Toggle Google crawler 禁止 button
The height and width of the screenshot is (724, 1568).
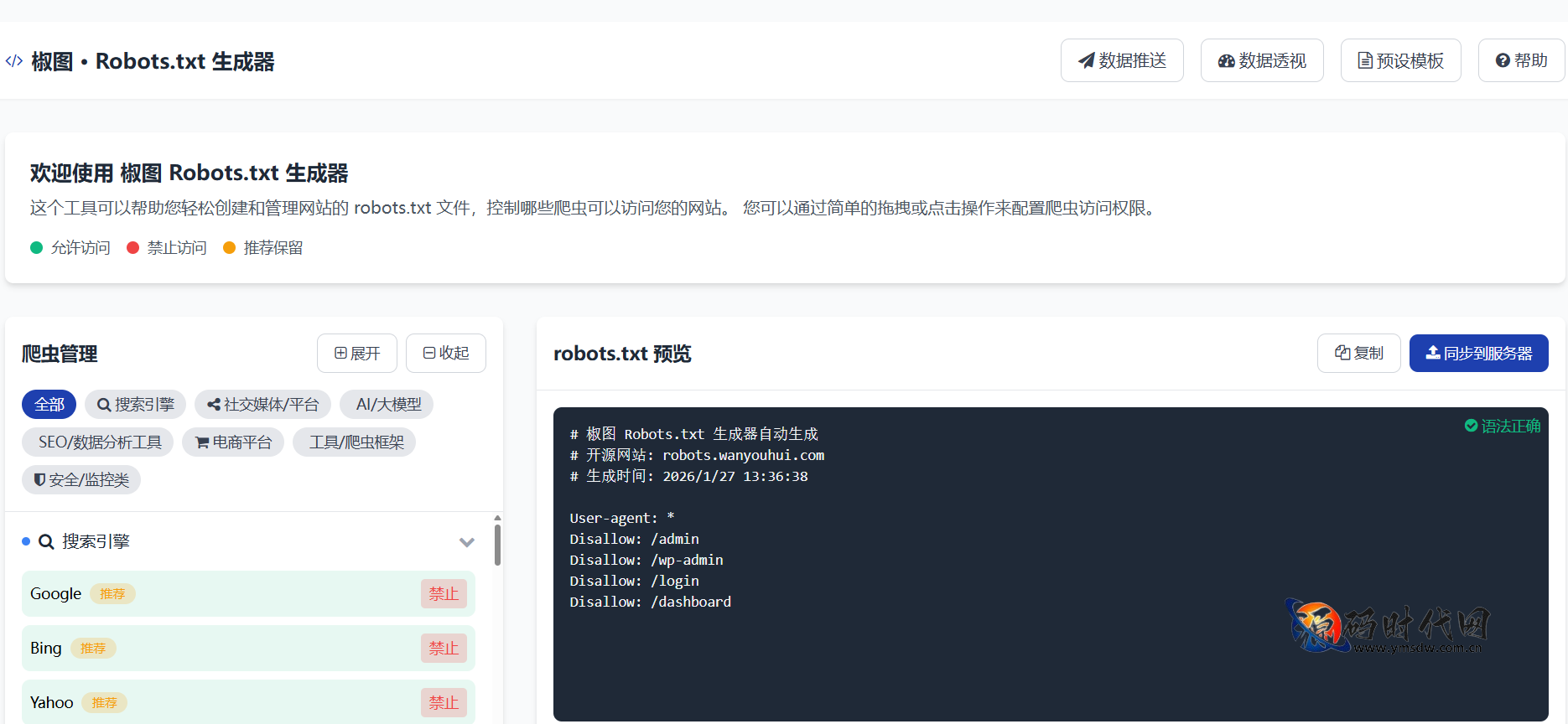tap(444, 594)
